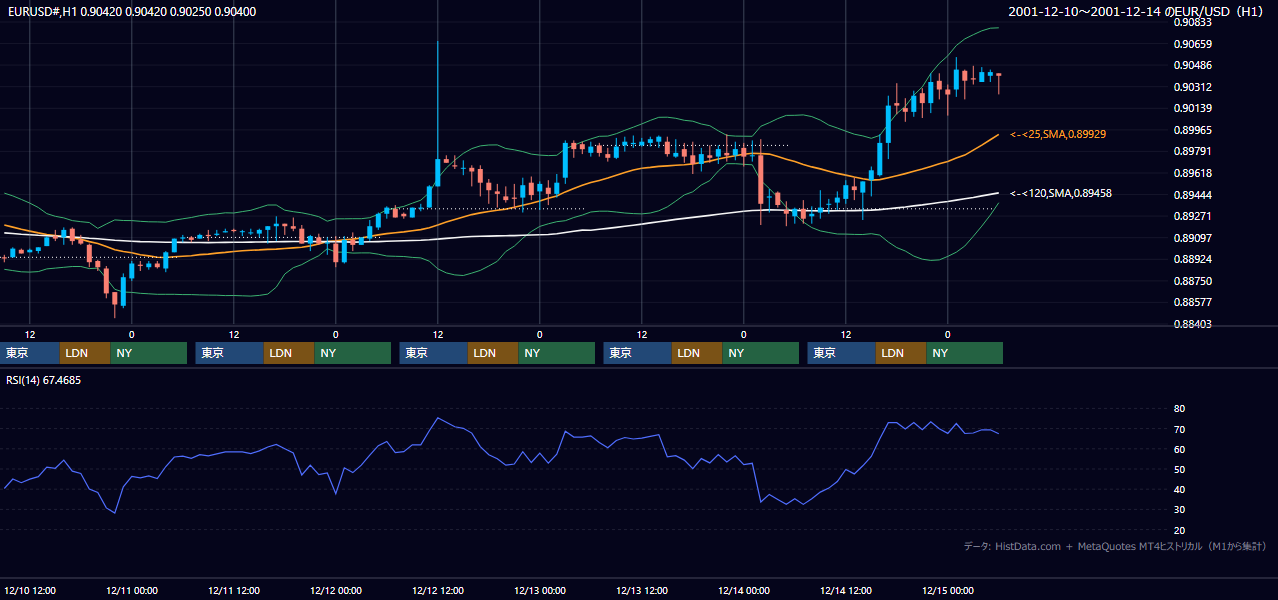Select the 12/14 12:00 date axis label
The width and height of the screenshot is (1278, 600).
846,590
